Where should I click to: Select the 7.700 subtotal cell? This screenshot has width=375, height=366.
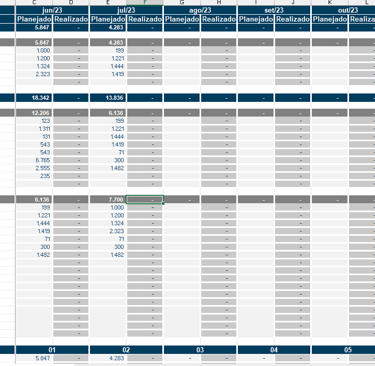point(108,200)
